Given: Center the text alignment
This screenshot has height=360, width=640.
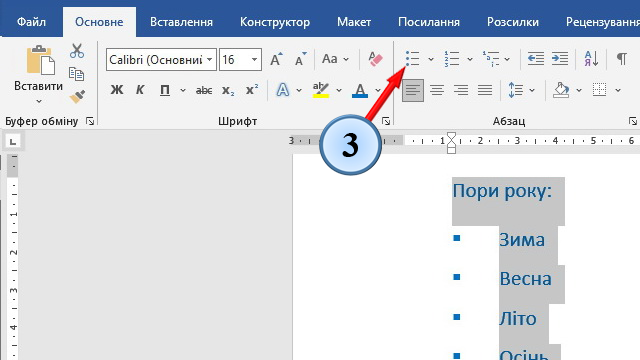Looking at the screenshot, I should pyautogui.click(x=437, y=90).
